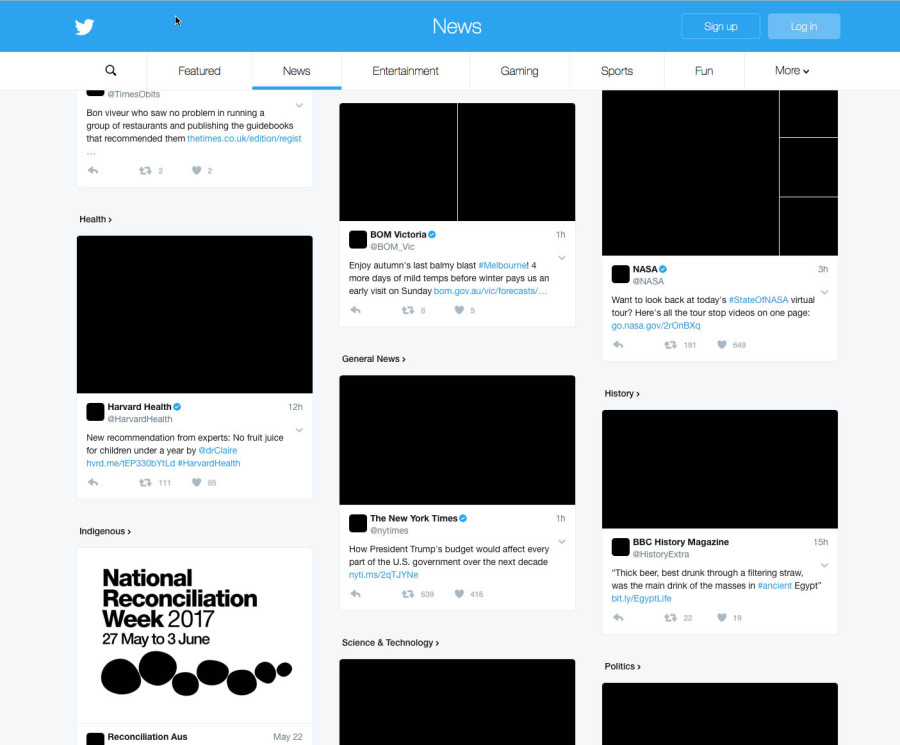Like The New York Times tweet

coord(459,594)
